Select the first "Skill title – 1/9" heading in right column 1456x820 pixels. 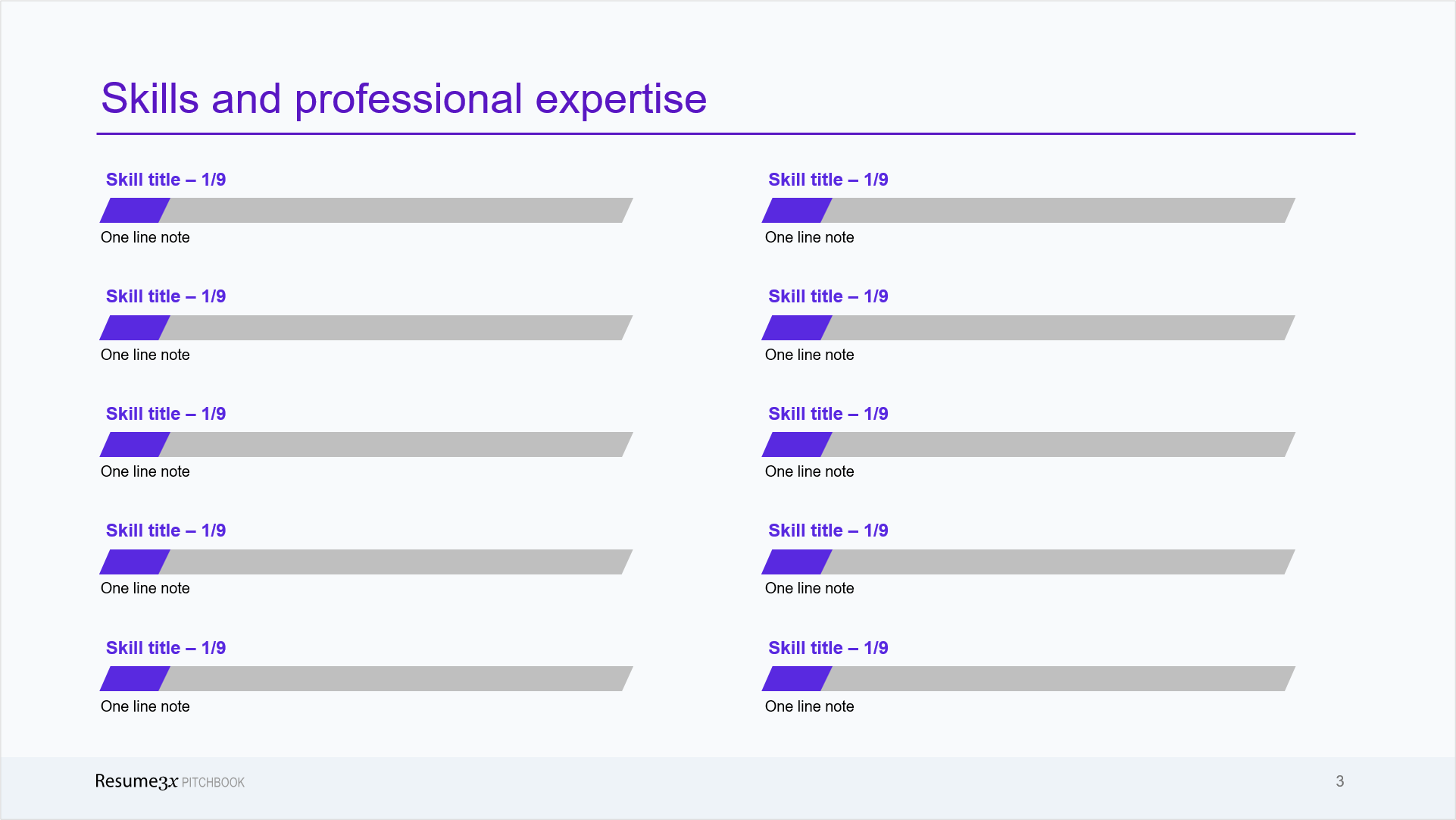coord(828,180)
